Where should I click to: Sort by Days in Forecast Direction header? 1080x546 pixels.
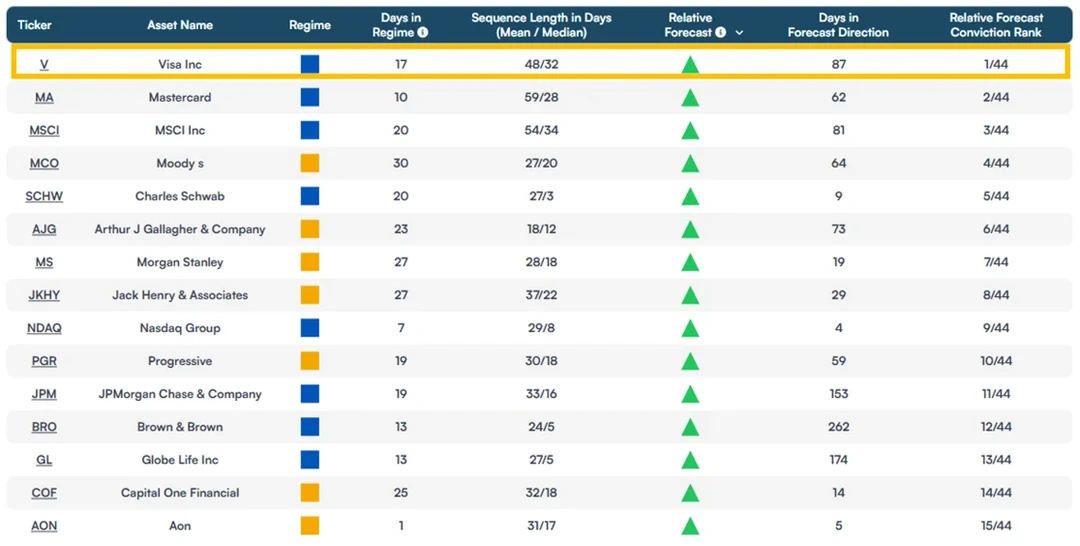838,25
